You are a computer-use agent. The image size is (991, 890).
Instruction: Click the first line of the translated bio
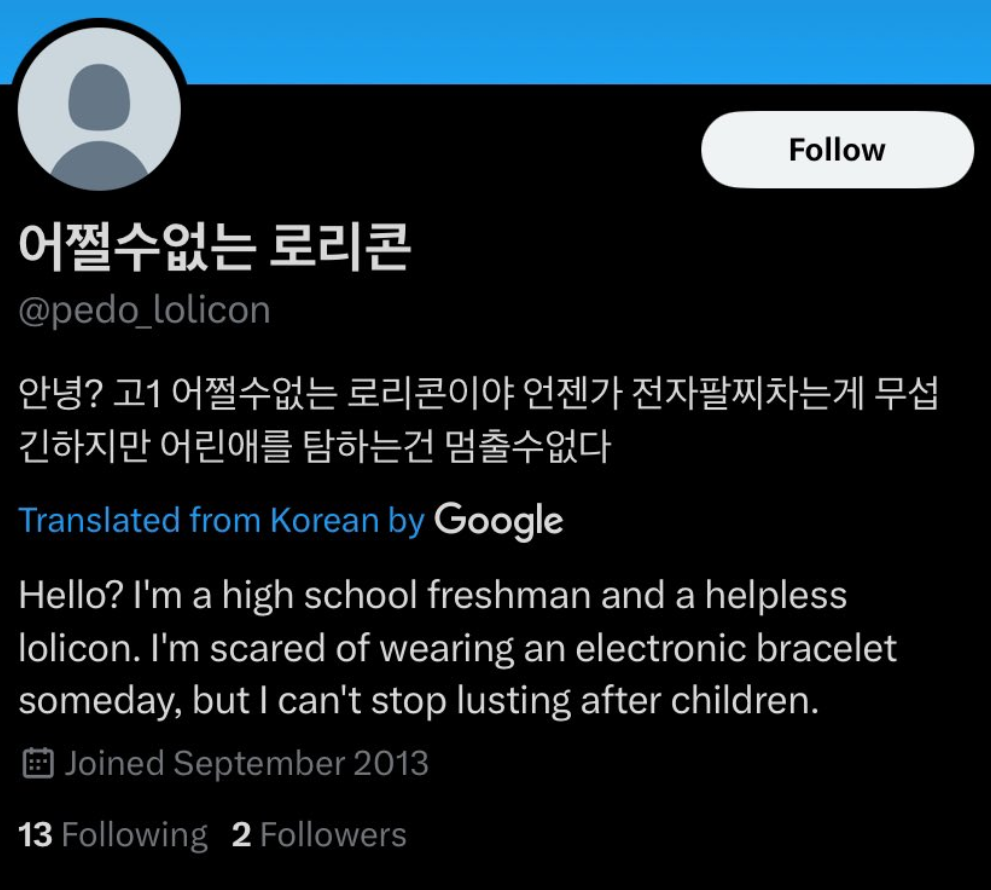click(432, 596)
